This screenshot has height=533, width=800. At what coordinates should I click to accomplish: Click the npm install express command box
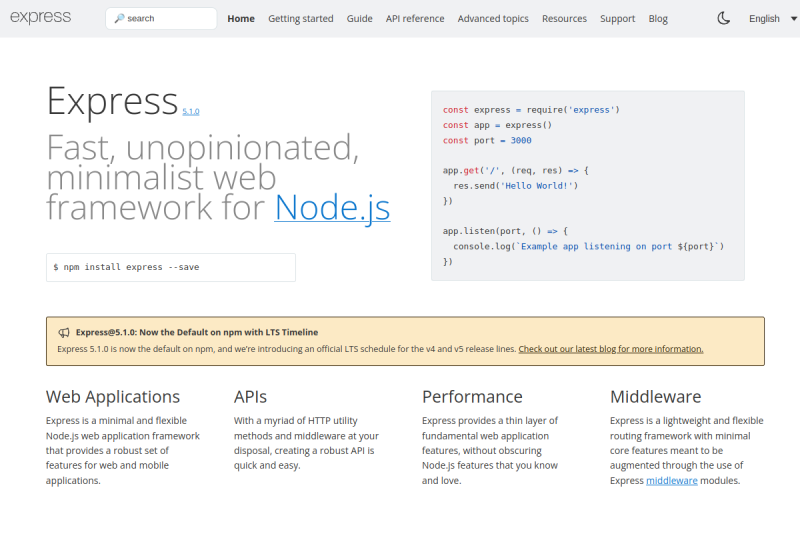171,267
